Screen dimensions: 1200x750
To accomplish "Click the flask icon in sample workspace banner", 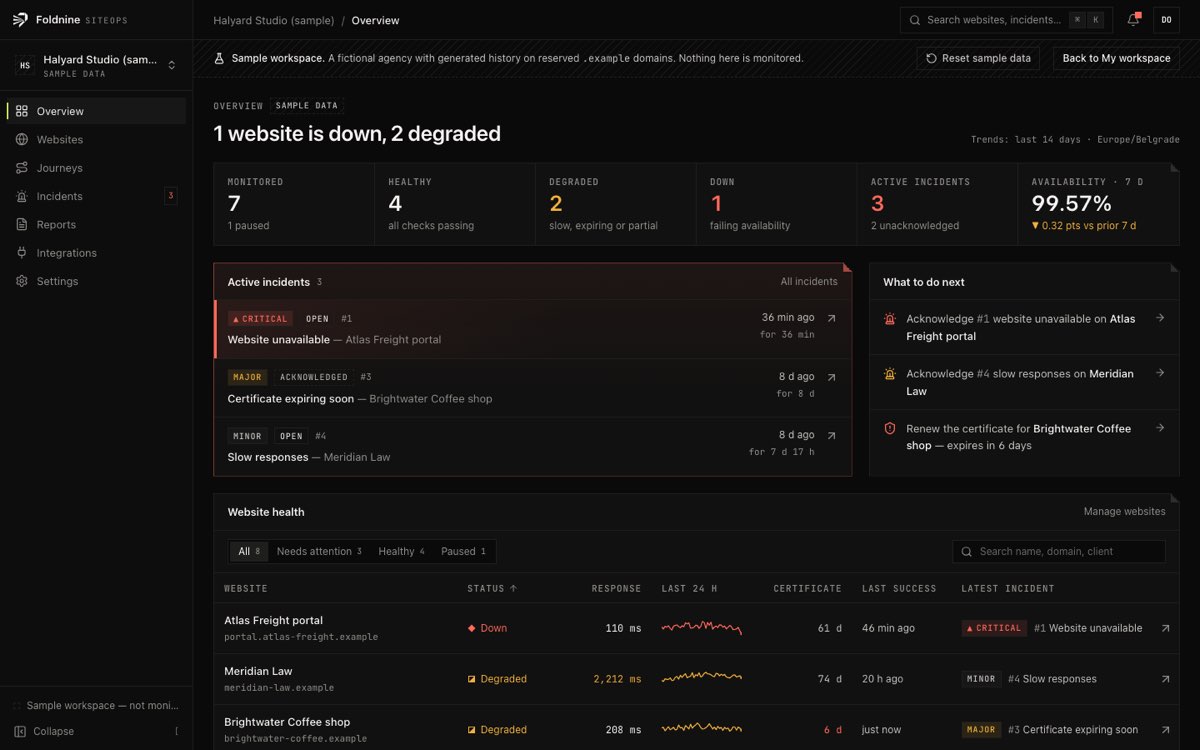I will coord(219,58).
